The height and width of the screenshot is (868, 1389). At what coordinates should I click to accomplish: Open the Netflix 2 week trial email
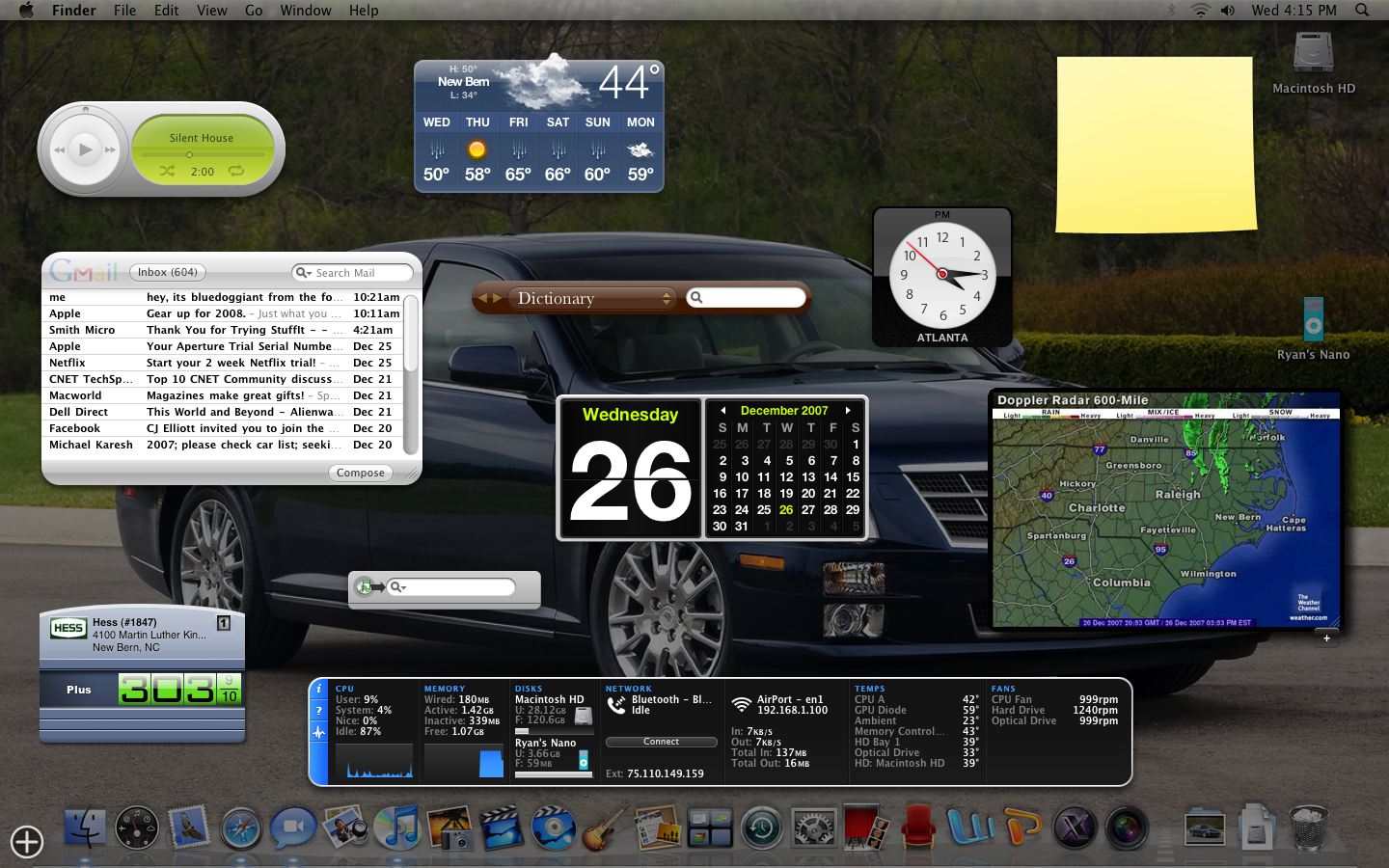[x=222, y=363]
